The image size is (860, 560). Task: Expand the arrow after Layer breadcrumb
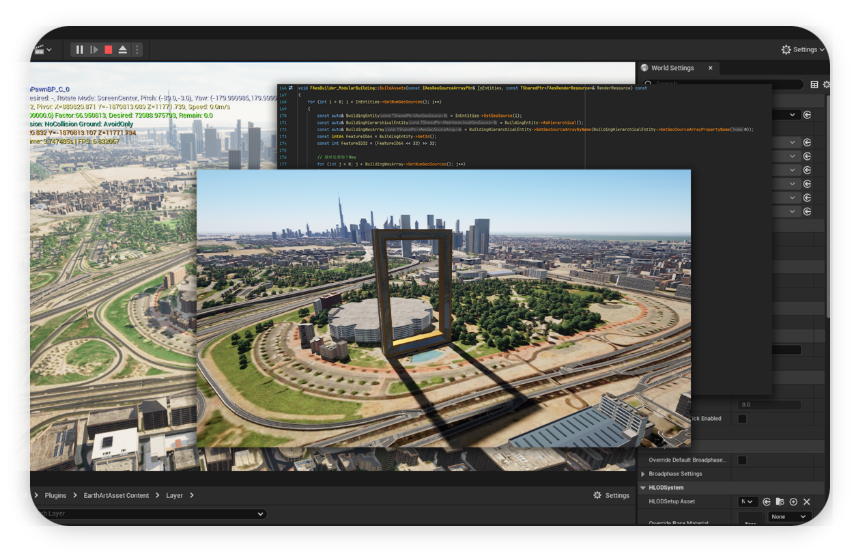(x=191, y=495)
